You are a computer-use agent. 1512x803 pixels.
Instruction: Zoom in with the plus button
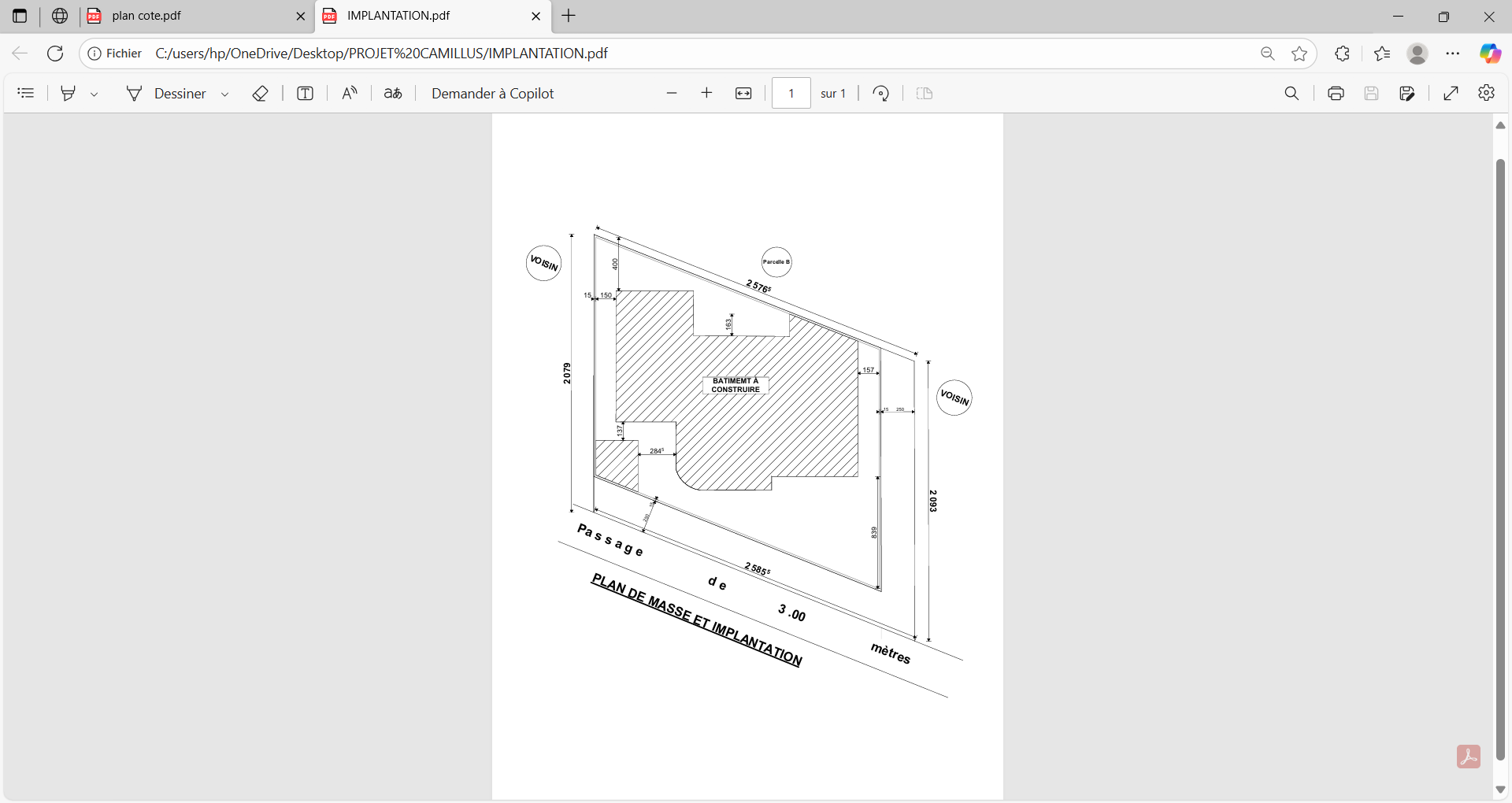point(707,94)
